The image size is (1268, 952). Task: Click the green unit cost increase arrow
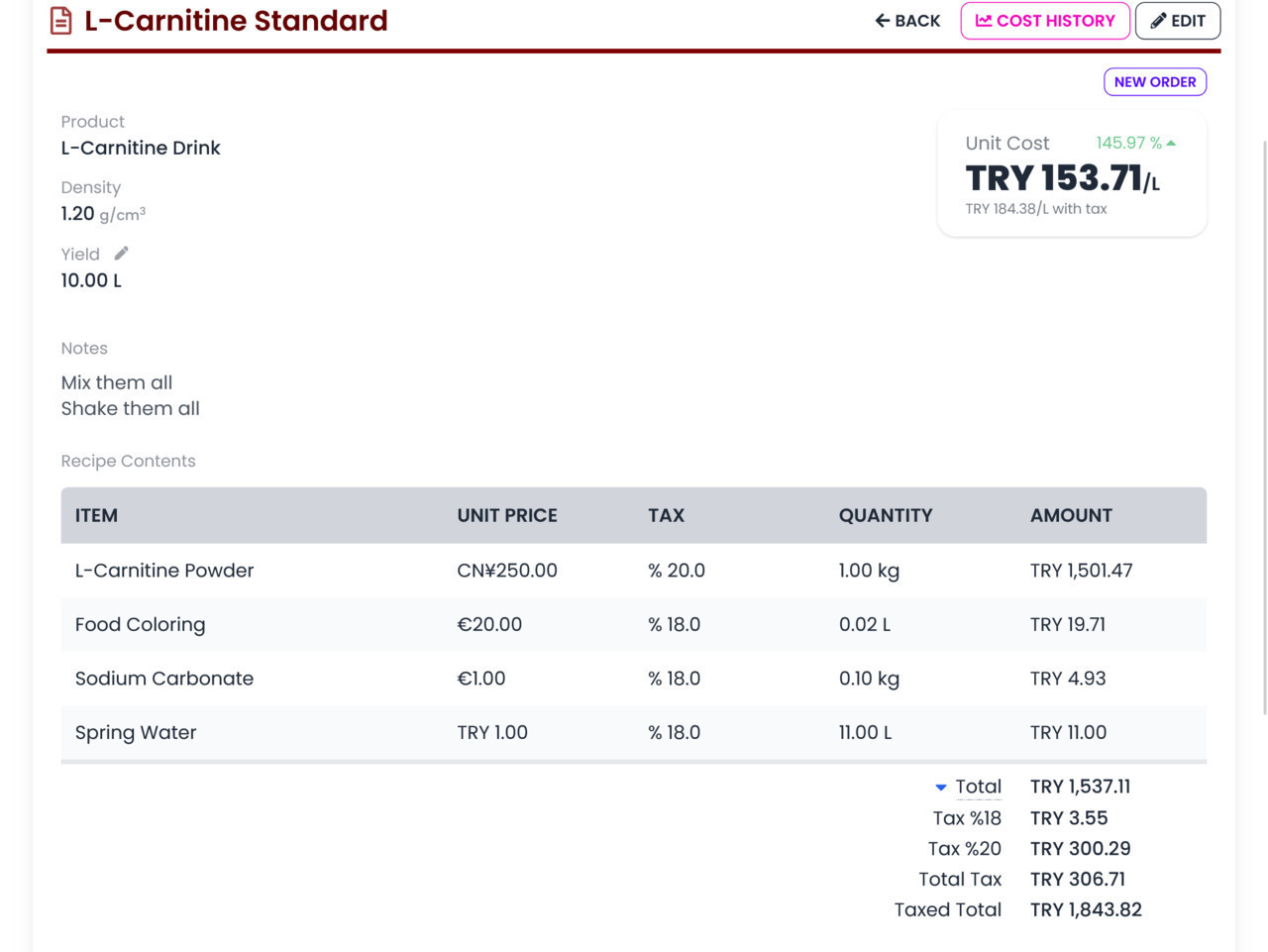click(x=1171, y=144)
